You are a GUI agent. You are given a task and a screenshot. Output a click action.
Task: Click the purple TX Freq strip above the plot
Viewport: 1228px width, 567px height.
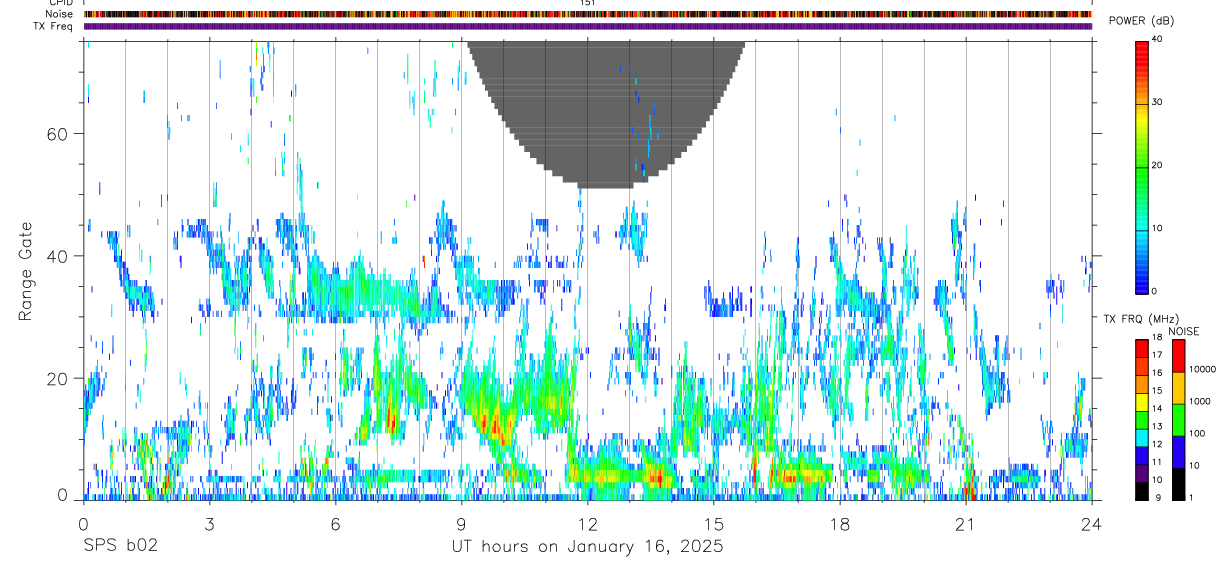pos(588,26)
